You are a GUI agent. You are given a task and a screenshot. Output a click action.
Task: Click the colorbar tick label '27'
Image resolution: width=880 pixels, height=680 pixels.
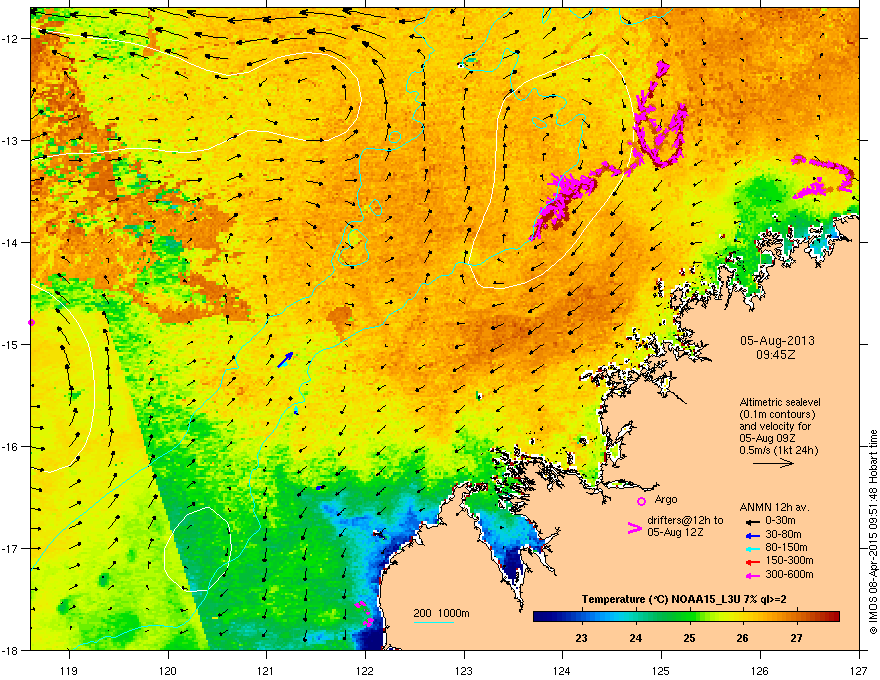pyautogui.click(x=796, y=638)
